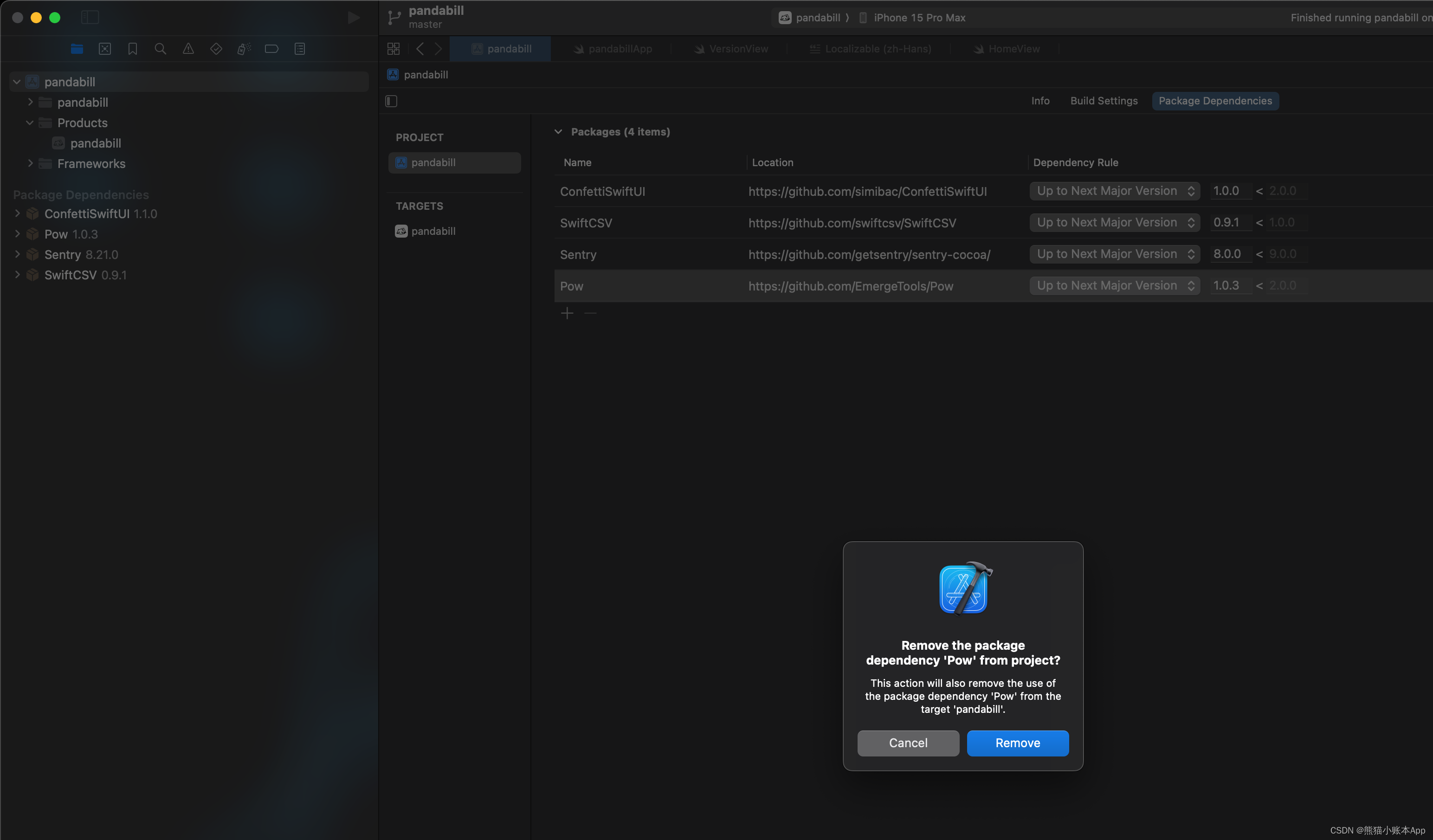The width and height of the screenshot is (1433, 840).
Task: Open the report navigator icon
Action: pyautogui.click(x=300, y=49)
